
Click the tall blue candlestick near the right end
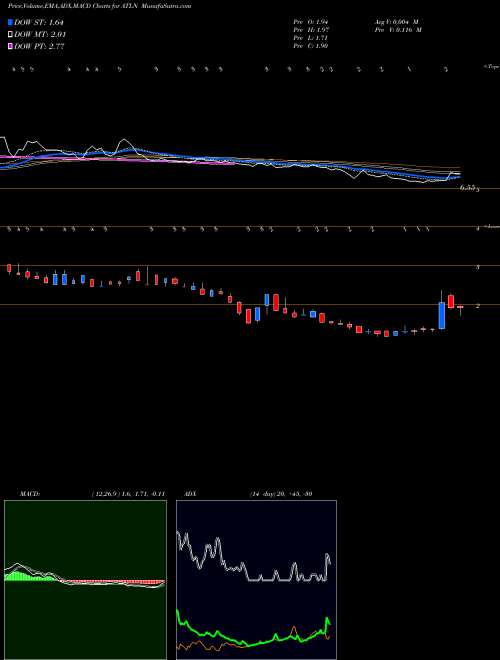[x=441, y=315]
